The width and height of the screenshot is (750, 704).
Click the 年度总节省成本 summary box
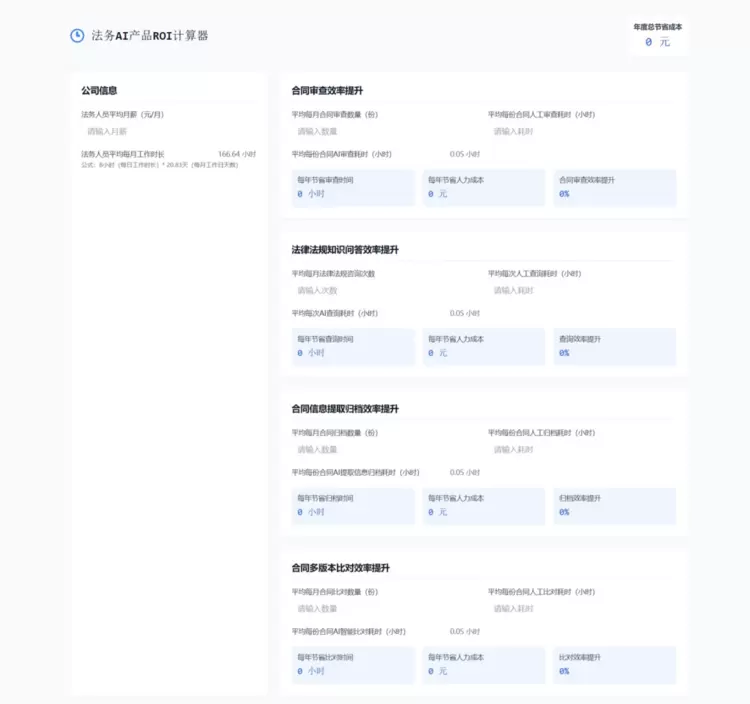[657, 36]
